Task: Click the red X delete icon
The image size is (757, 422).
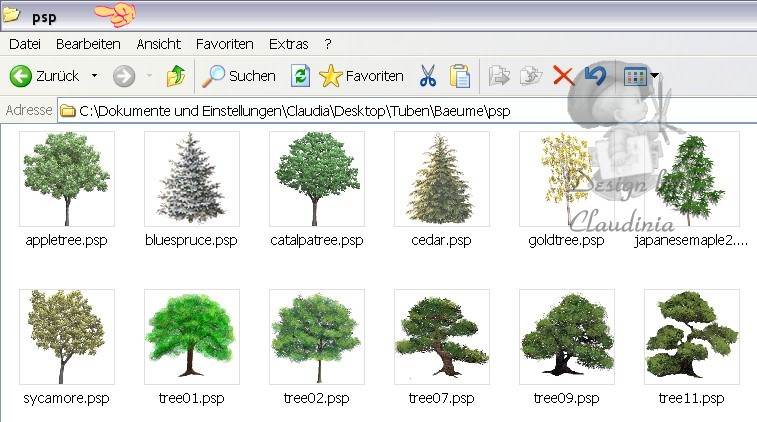Action: click(x=563, y=76)
